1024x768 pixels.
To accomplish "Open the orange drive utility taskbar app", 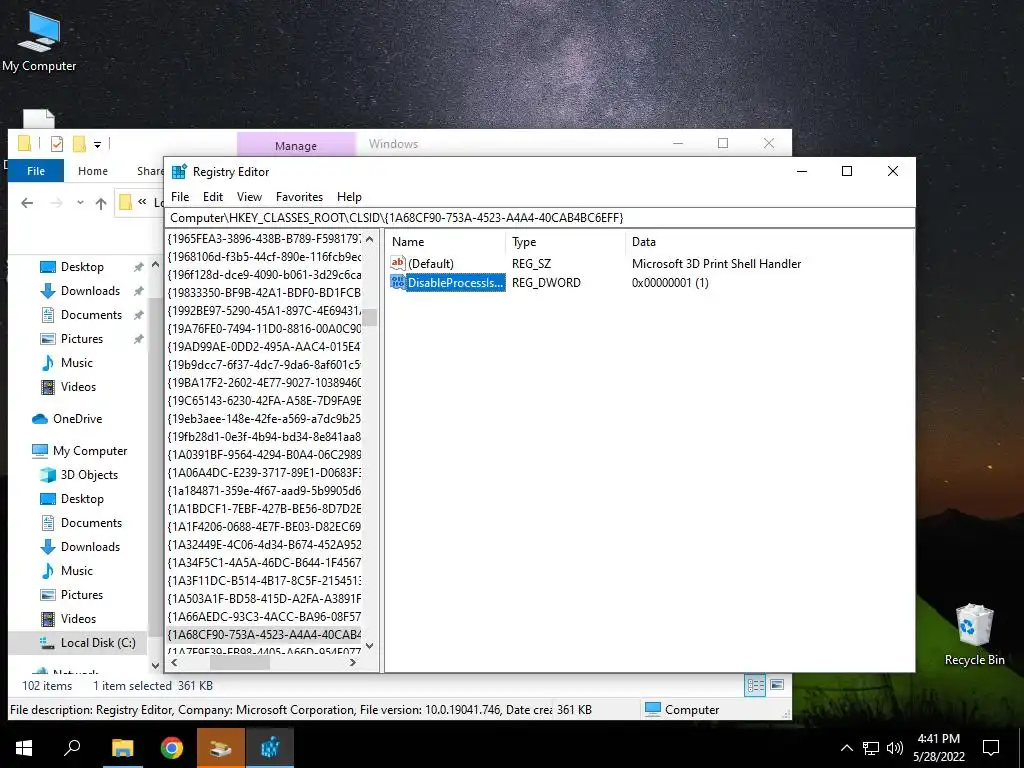I will (x=221, y=748).
